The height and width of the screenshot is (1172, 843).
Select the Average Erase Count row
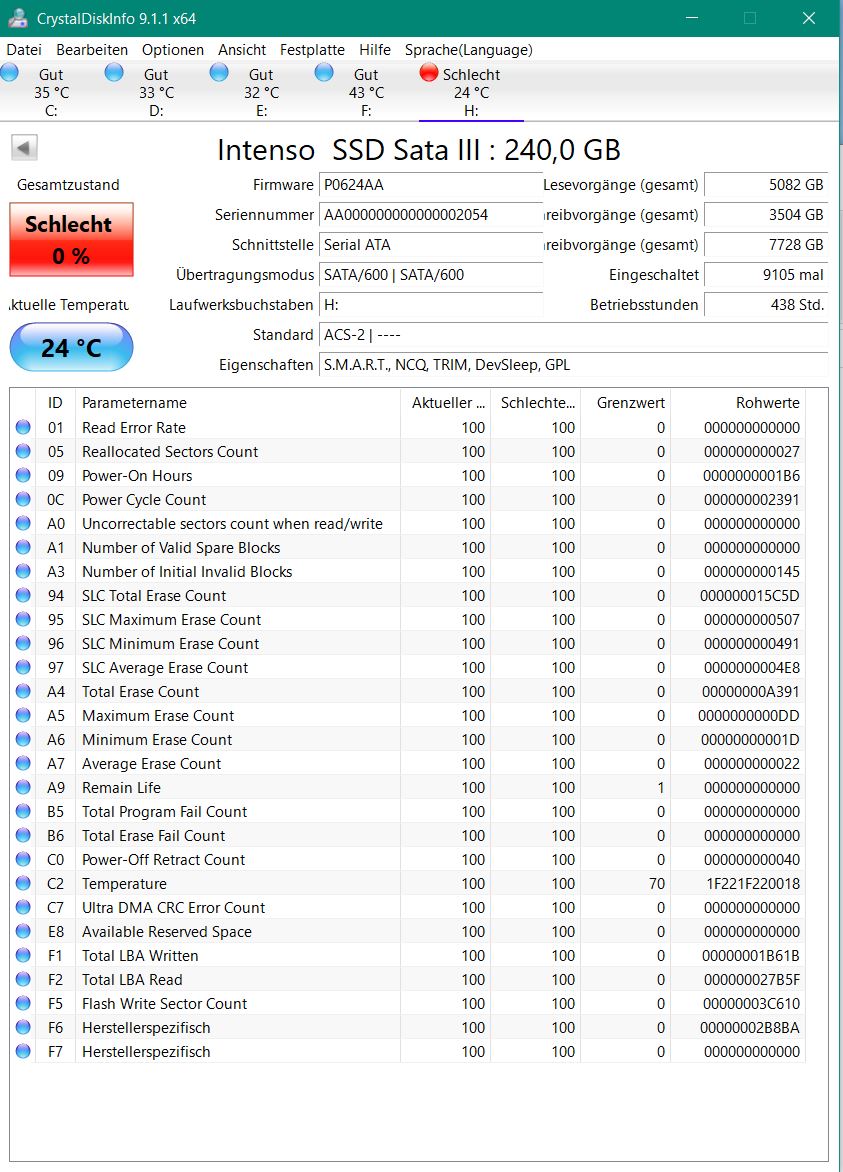click(408, 764)
